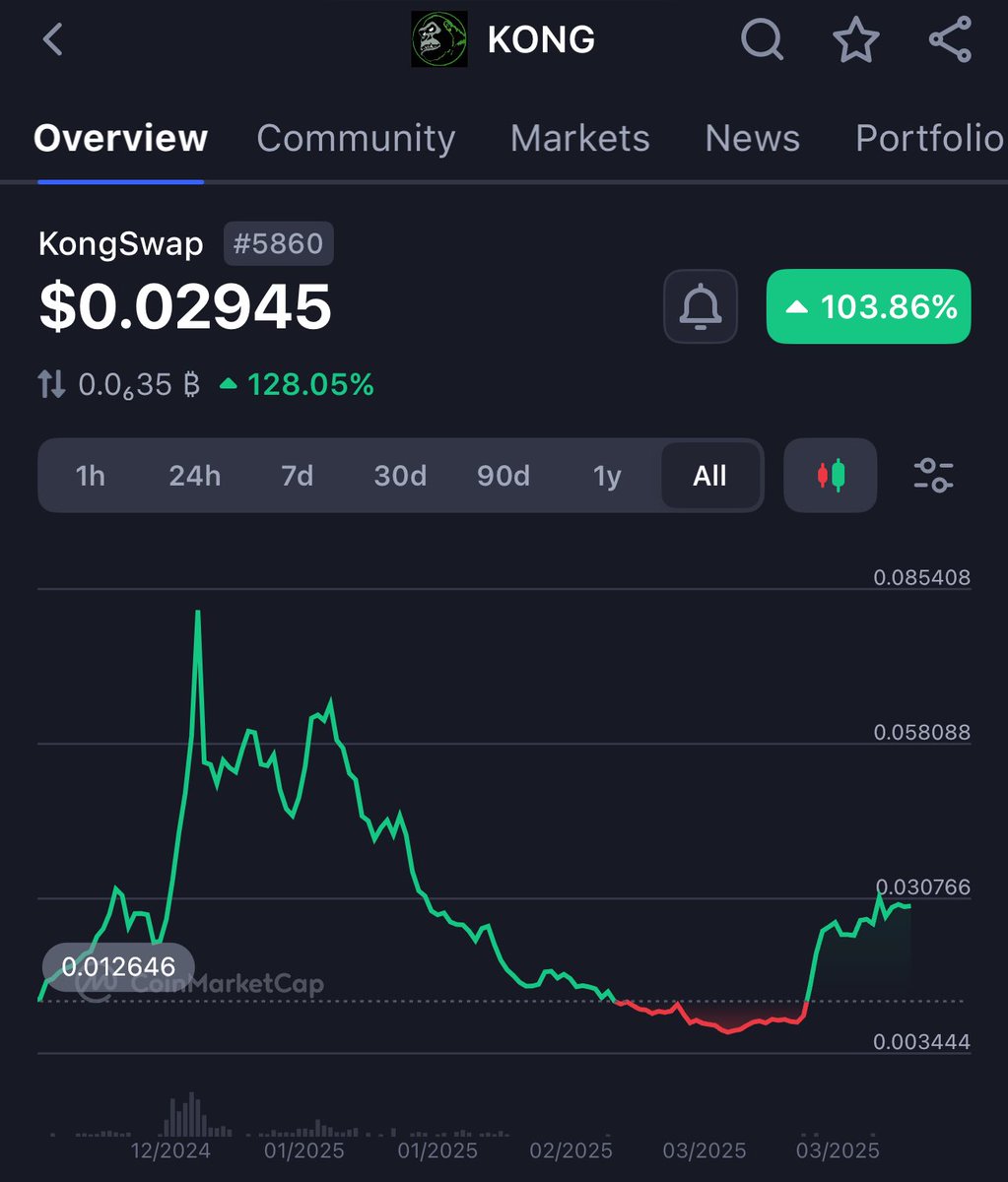Image resolution: width=1008 pixels, height=1182 pixels.
Task: Open the Portfolio tab
Action: [x=929, y=138]
